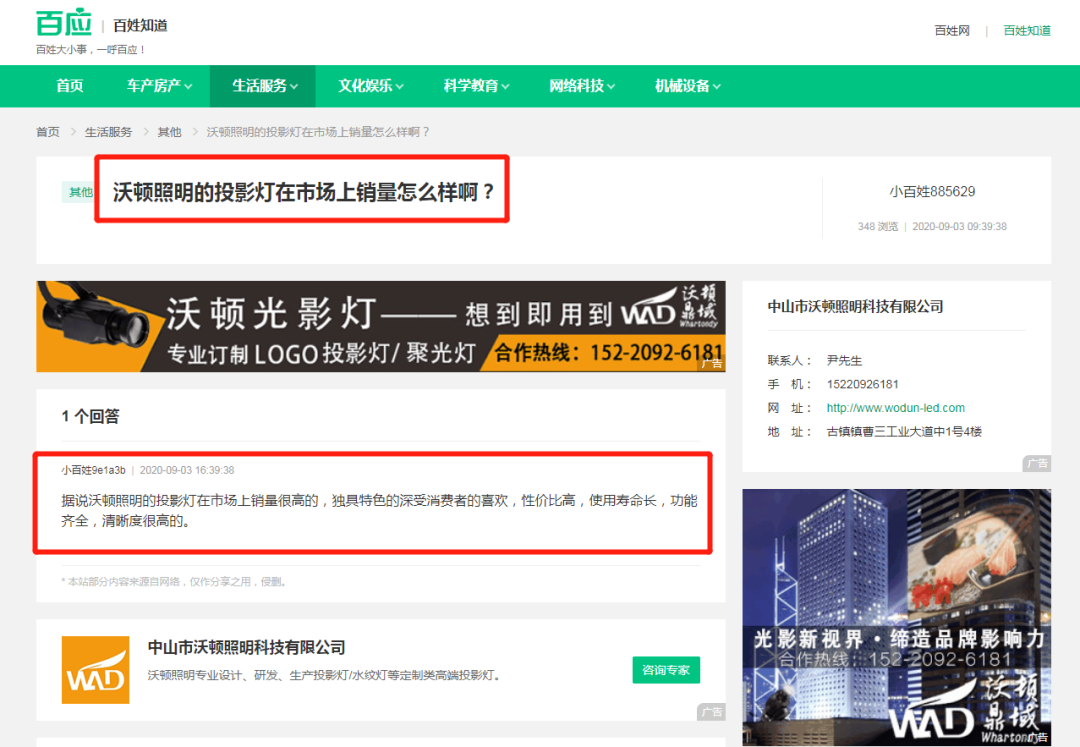Image resolution: width=1080 pixels, height=747 pixels.
Task: Click the 1 个回答 heading
Action: [90, 416]
